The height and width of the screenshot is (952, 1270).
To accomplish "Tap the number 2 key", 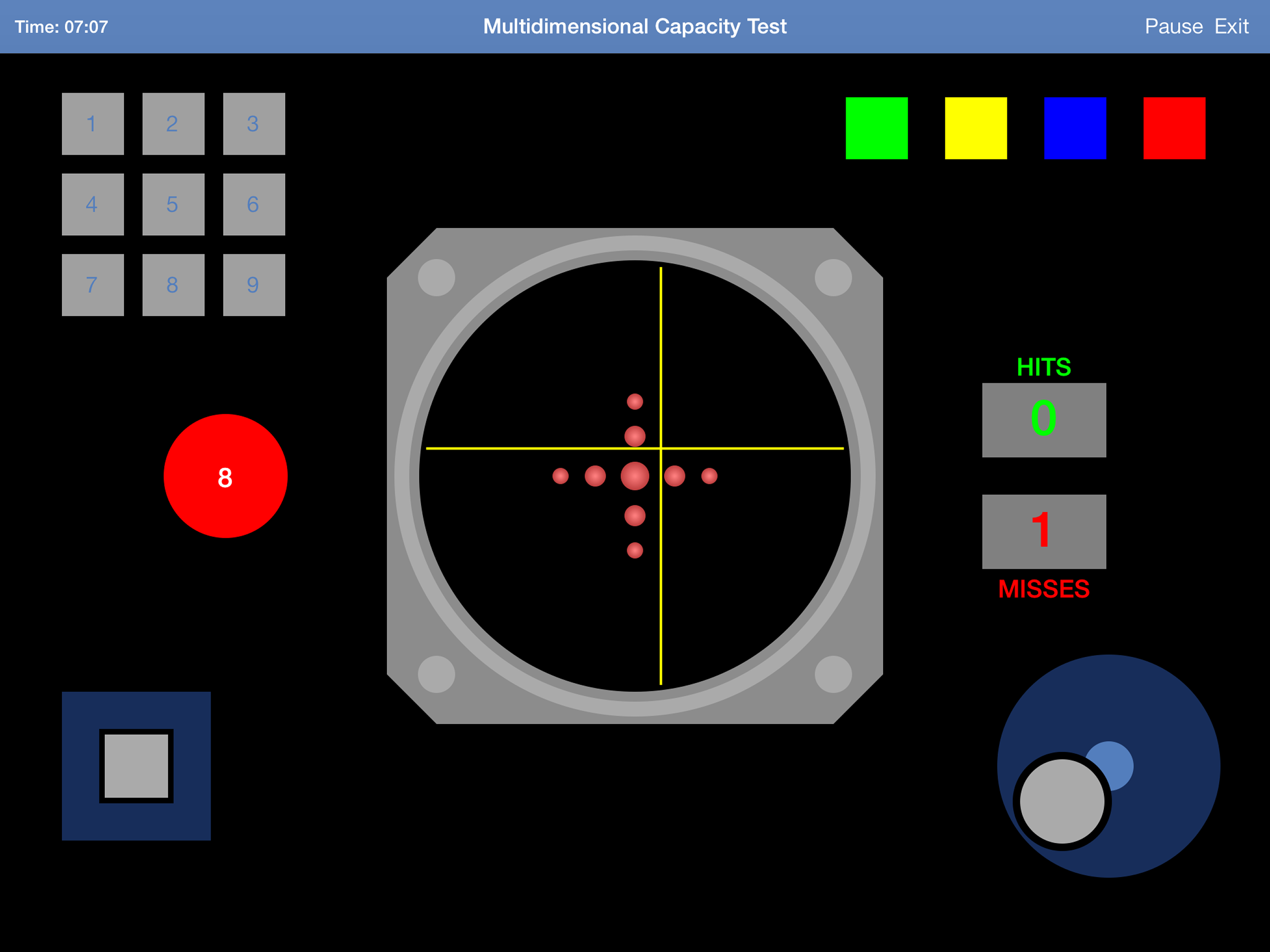I will point(173,124).
